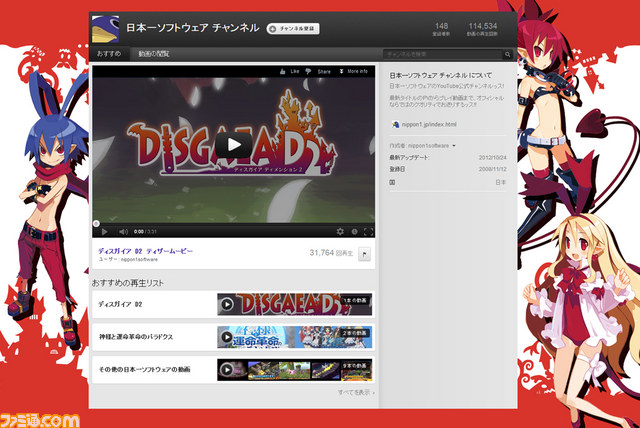
Task: Toggle fullscreen mode on the video player
Action: coord(368,232)
